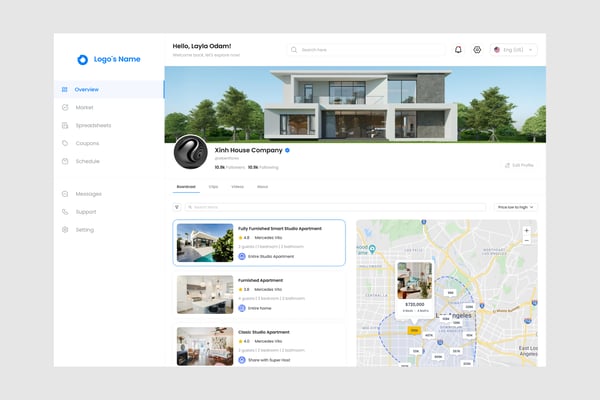Image resolution: width=600 pixels, height=400 pixels.
Task: Click the yellow highlighted price marker on map
Action: coord(414,330)
